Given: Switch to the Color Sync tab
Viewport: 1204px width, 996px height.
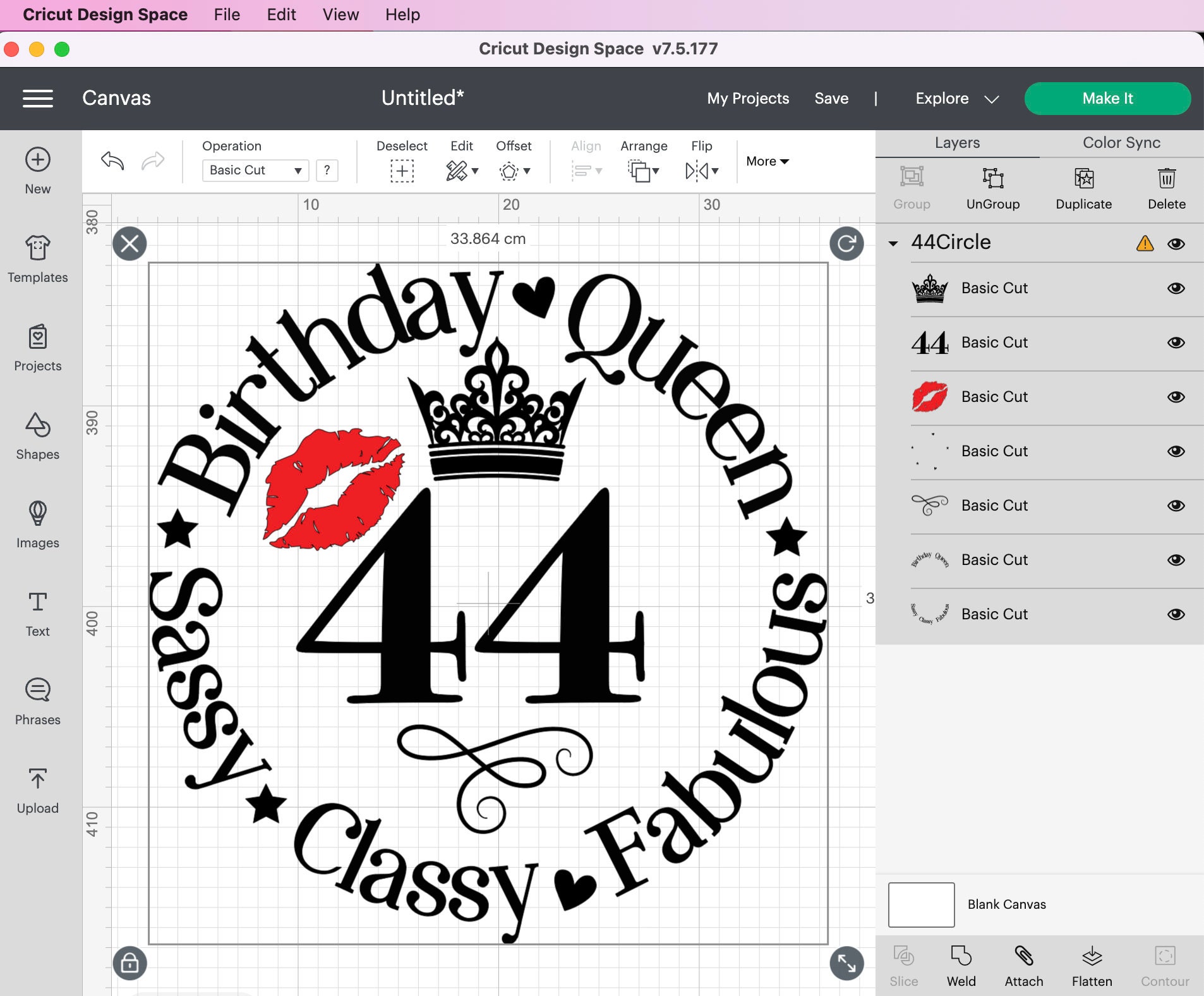Looking at the screenshot, I should point(1121,143).
